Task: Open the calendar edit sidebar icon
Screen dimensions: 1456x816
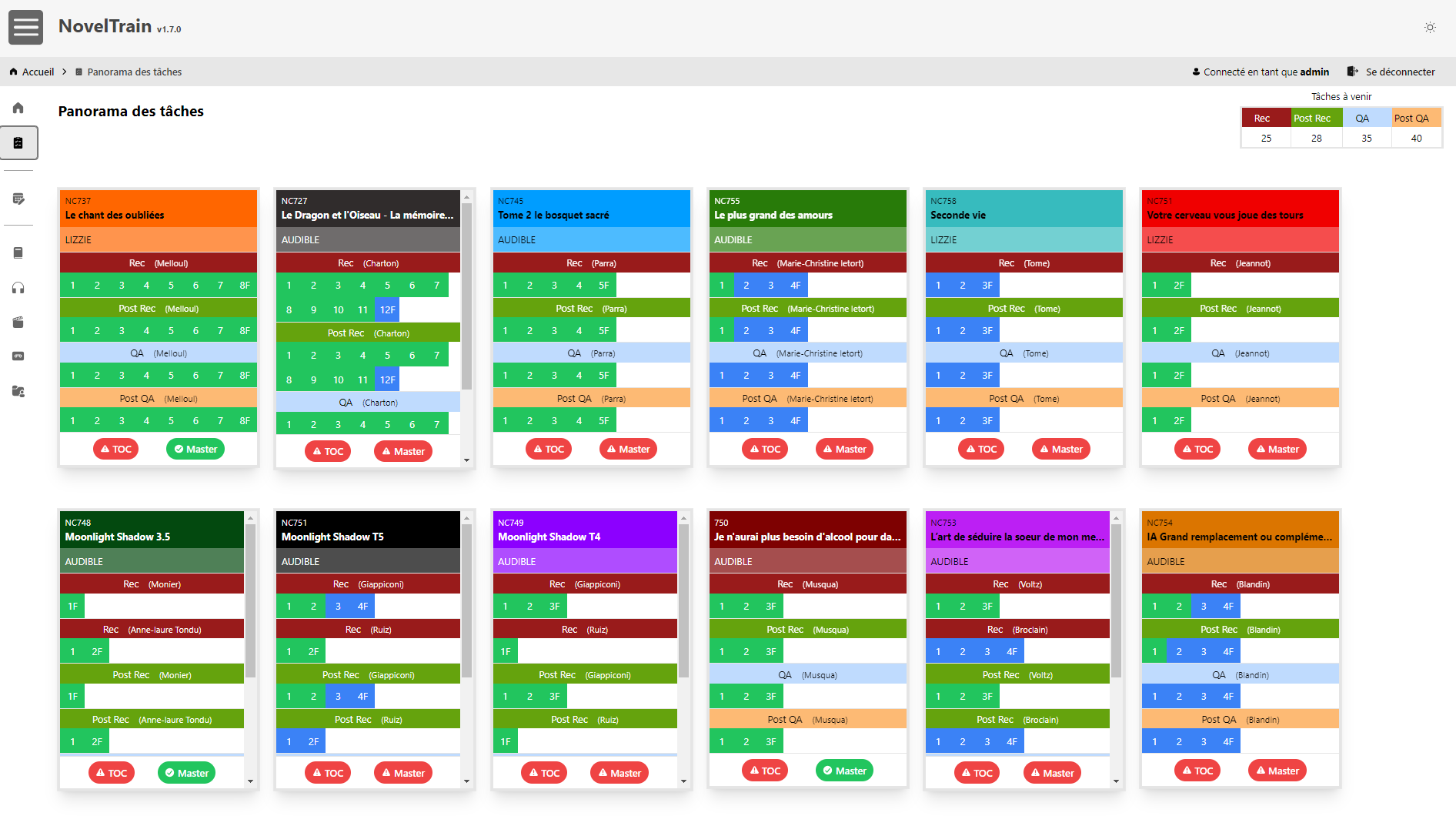Action: coord(18,199)
